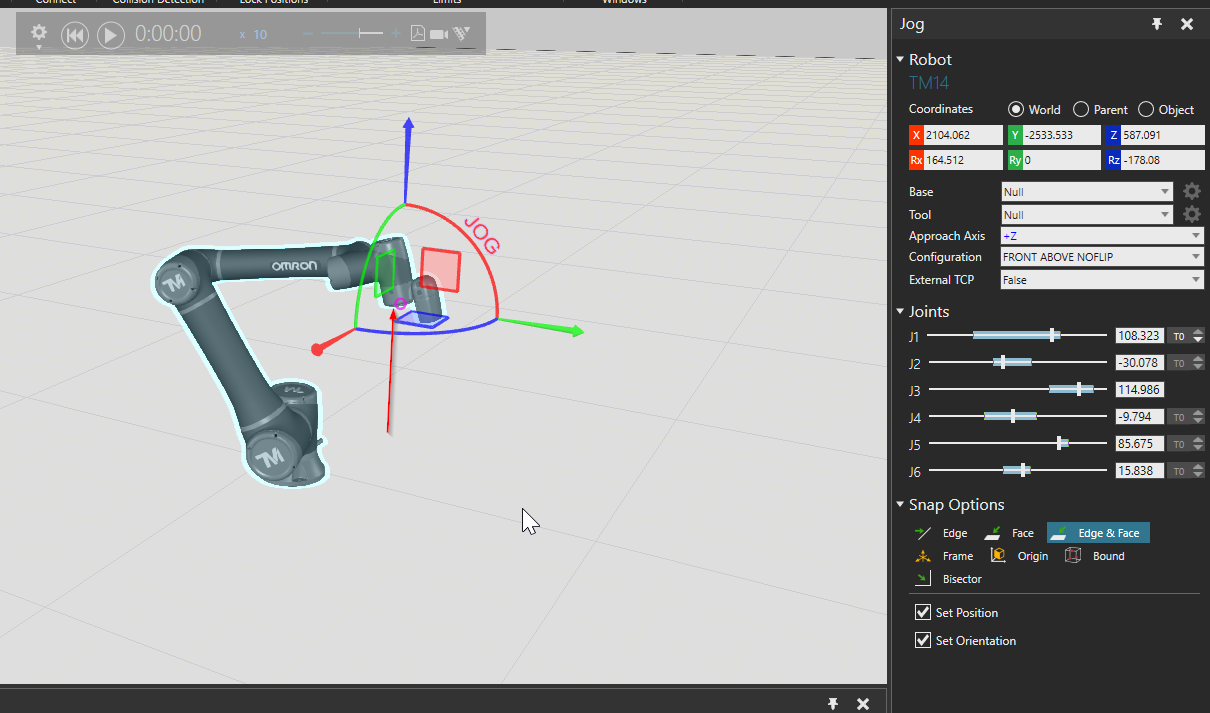
Task: Click the X coordinate field
Action: click(962, 135)
